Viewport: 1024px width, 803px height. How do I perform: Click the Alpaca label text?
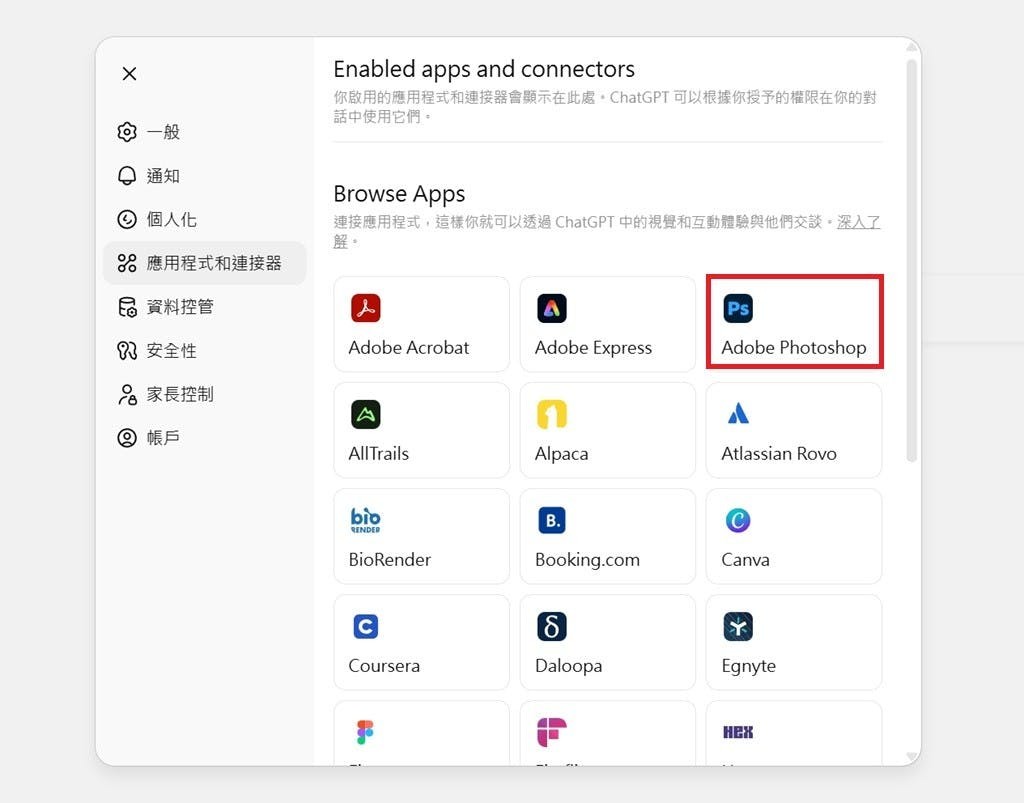(x=562, y=454)
